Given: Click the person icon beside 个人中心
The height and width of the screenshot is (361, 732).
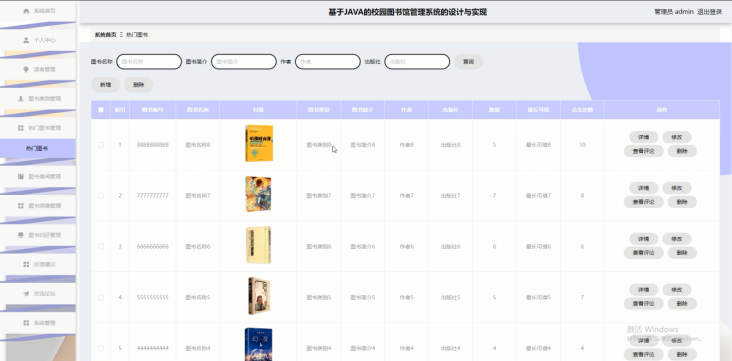Looking at the screenshot, I should (26, 40).
